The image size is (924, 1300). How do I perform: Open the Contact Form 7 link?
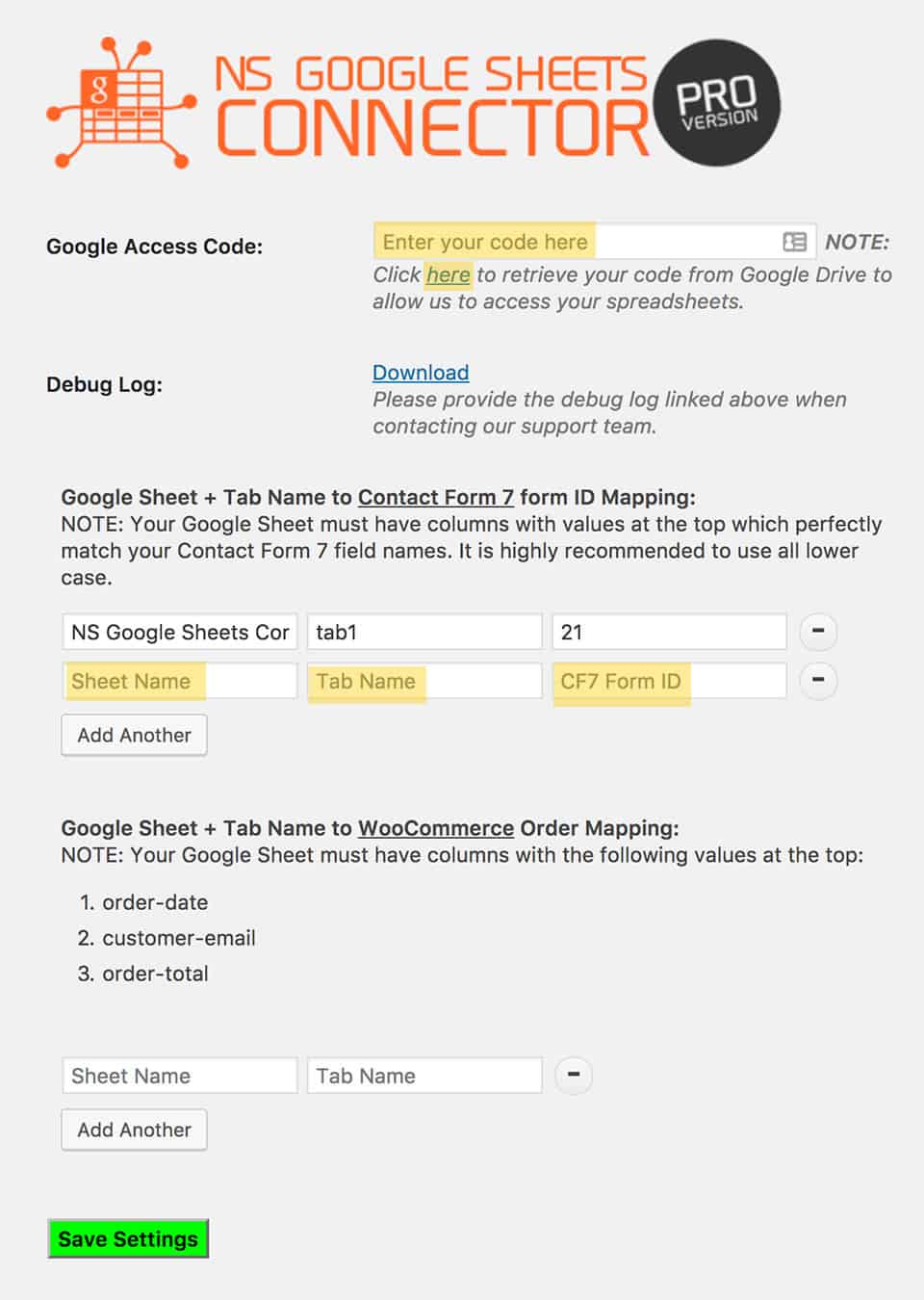click(x=436, y=497)
